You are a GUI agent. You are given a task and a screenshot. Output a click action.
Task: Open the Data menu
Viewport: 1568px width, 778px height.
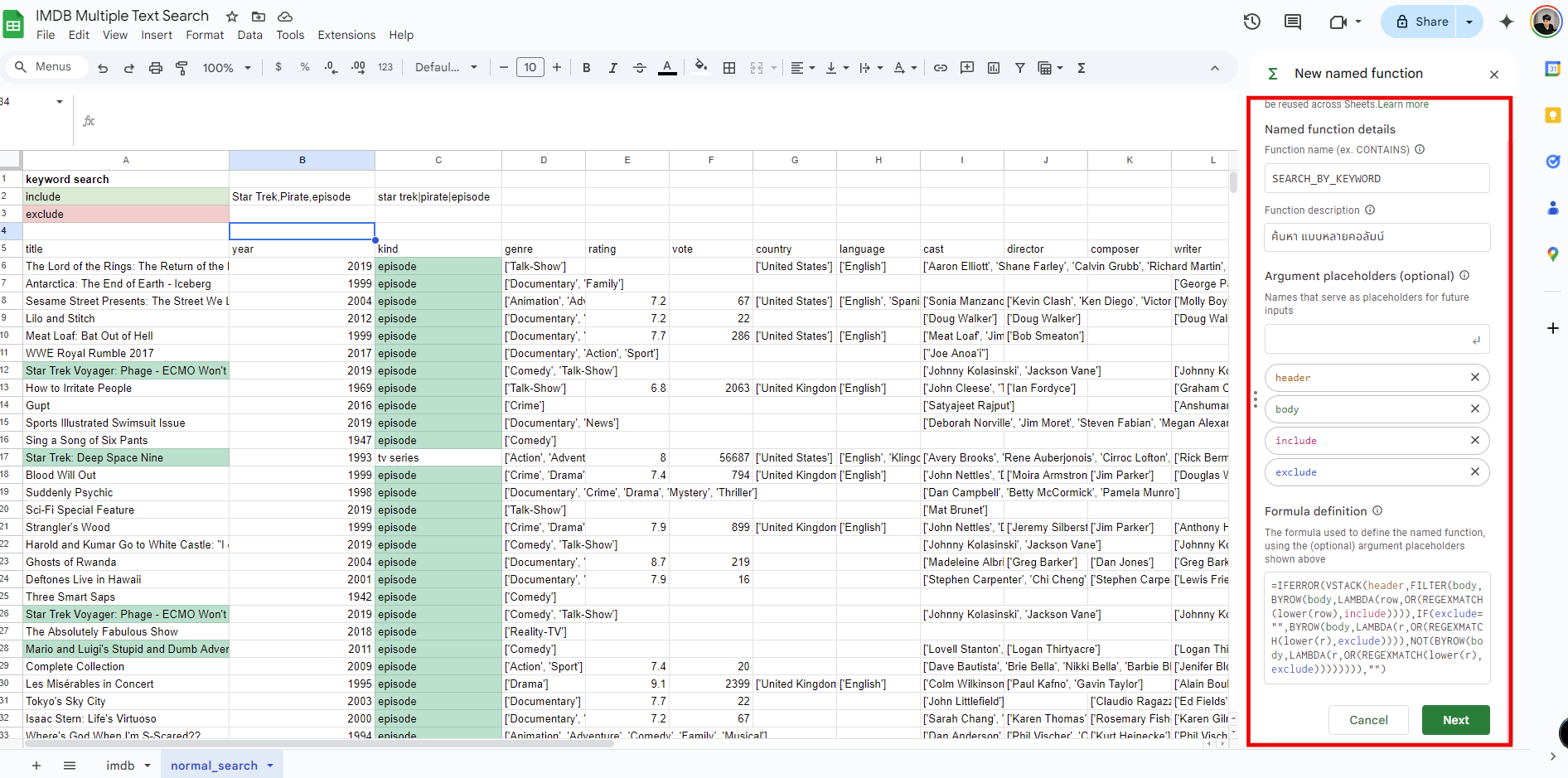[249, 35]
